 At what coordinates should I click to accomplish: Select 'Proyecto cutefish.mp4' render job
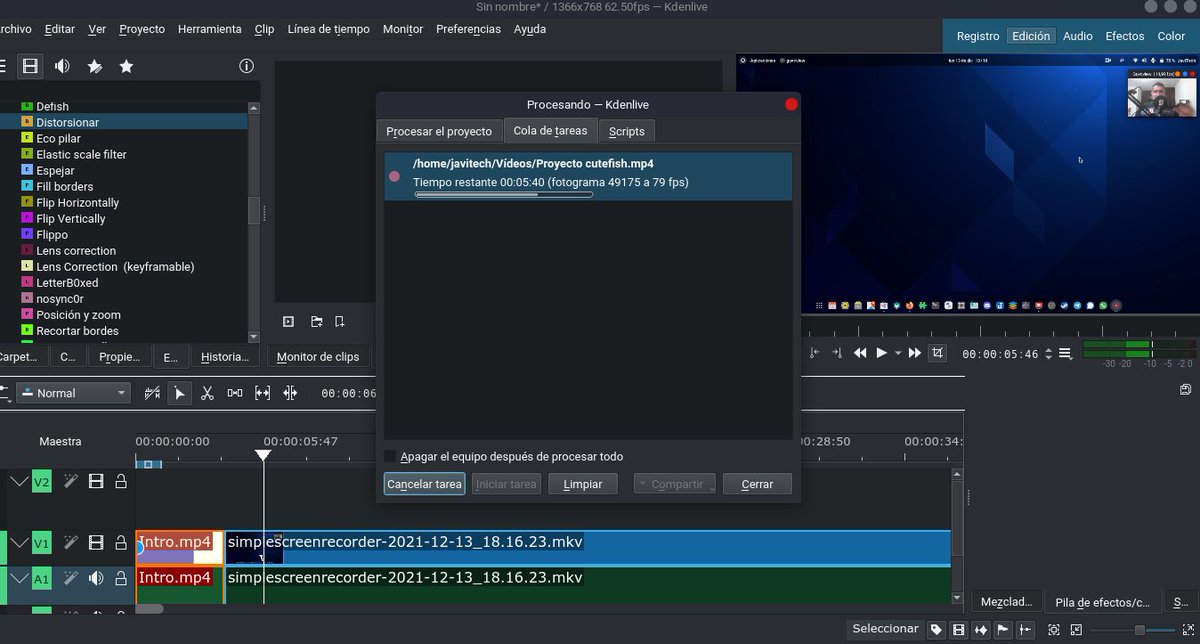point(588,176)
